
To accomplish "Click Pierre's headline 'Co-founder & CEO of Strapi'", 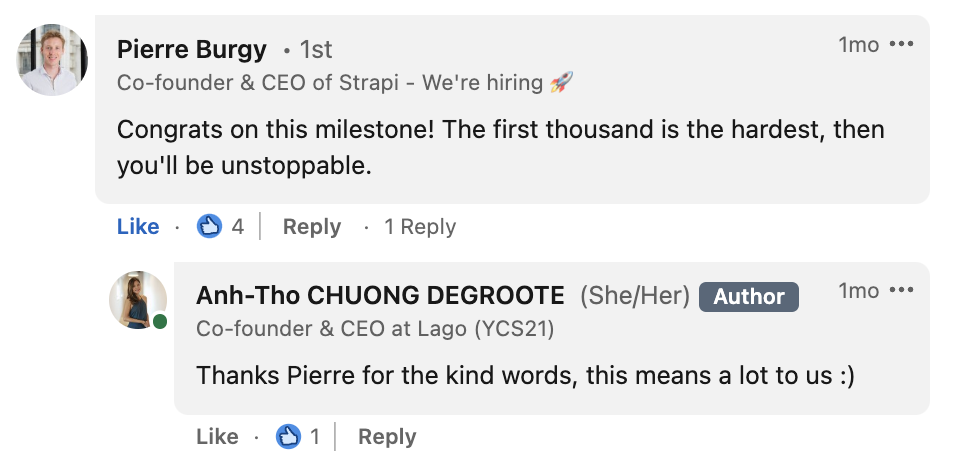I will [x=258, y=83].
